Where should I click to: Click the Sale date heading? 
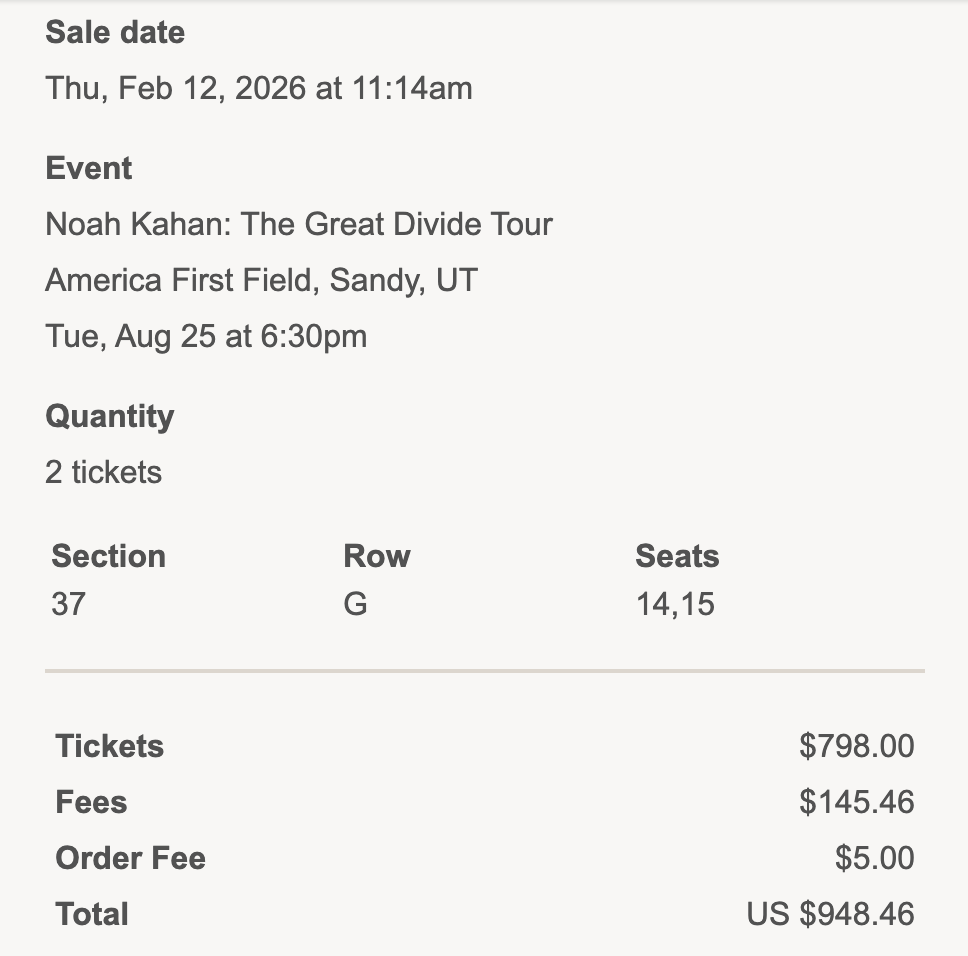click(115, 32)
